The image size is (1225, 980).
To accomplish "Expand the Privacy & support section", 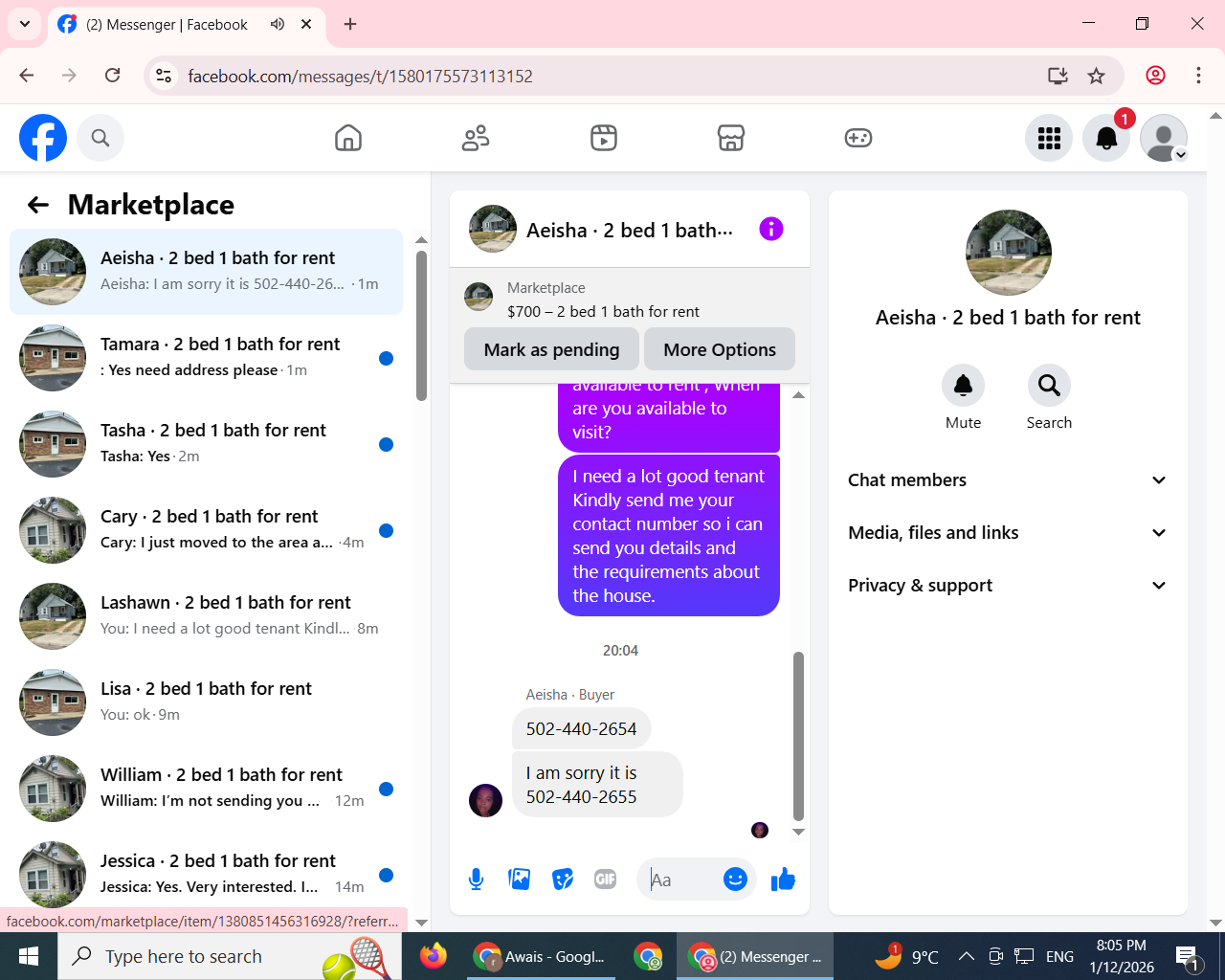I will (1008, 586).
